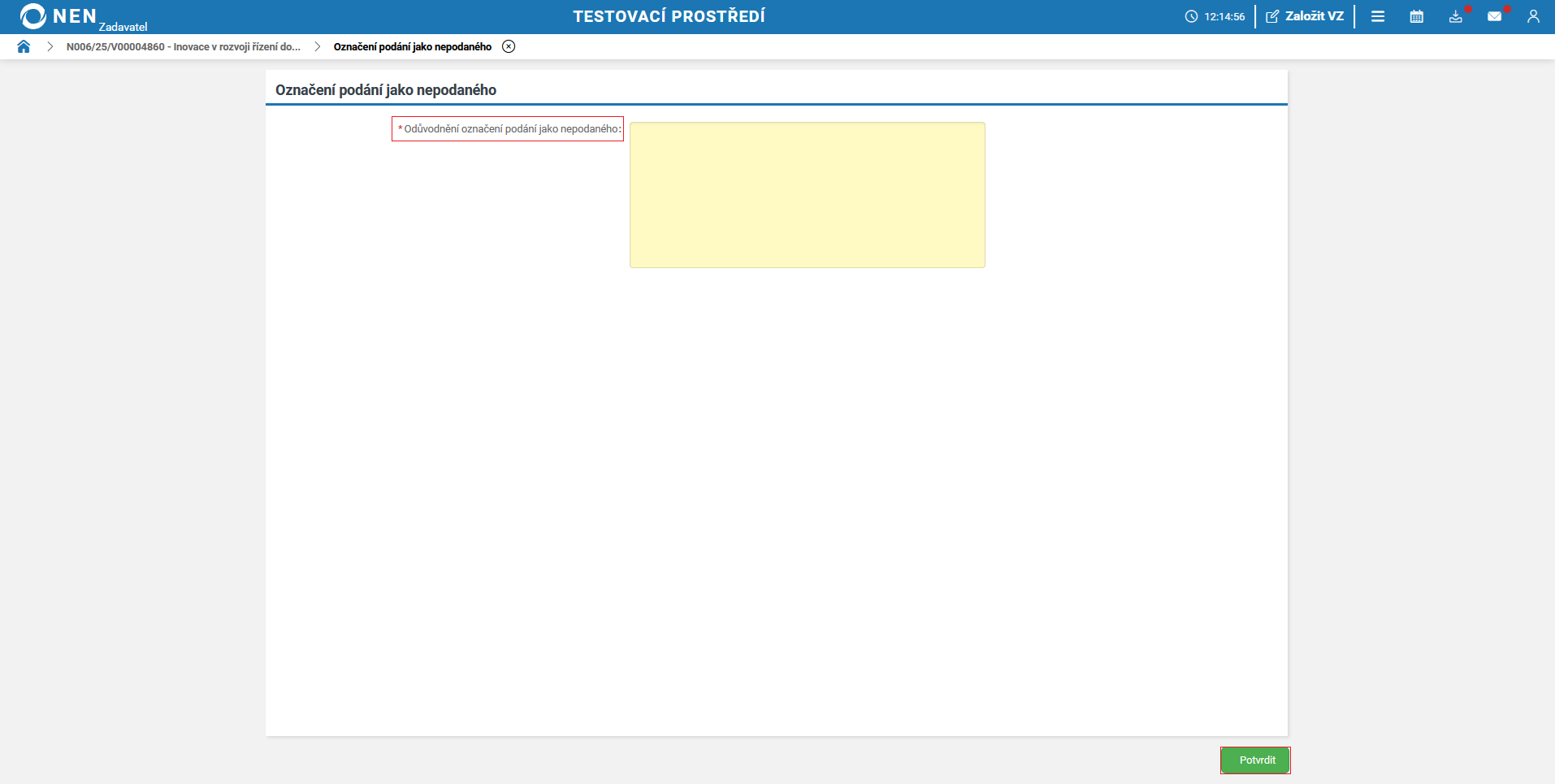This screenshot has height=784, width=1555.
Task: Click inside the yellow justification text area
Action: point(806,194)
